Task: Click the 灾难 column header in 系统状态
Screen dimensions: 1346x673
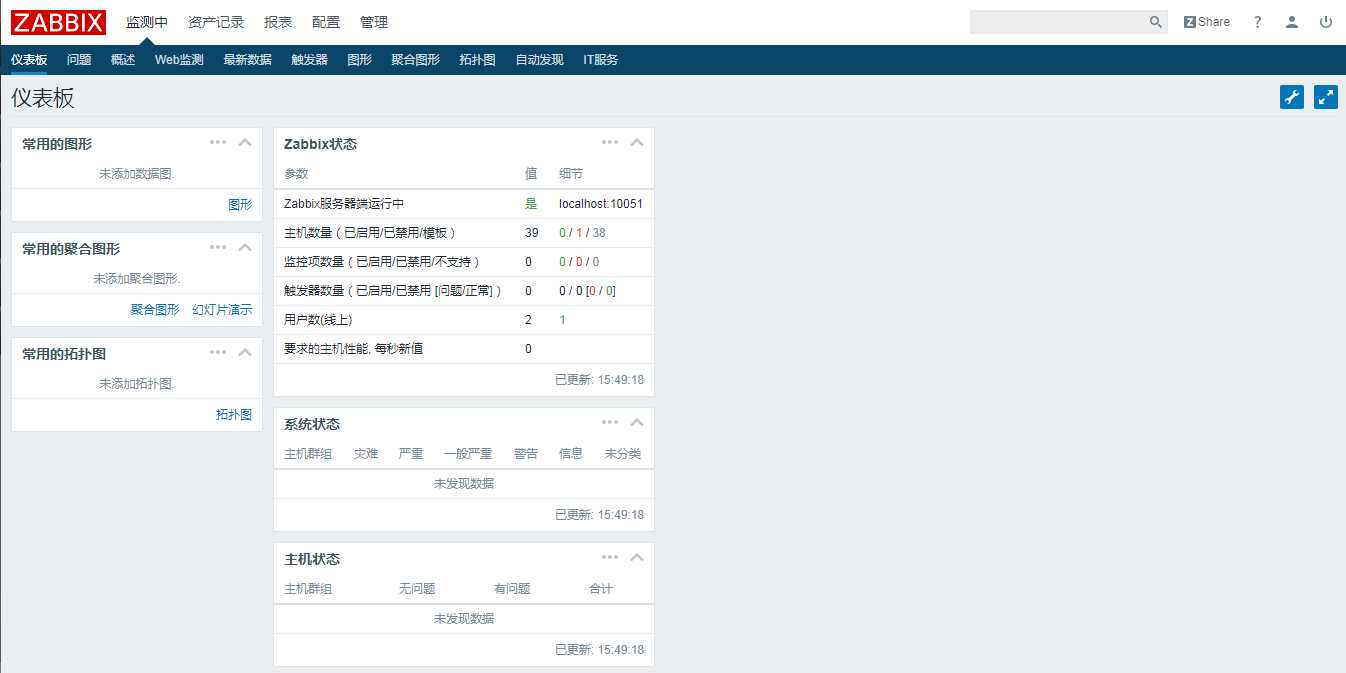Action: tap(365, 454)
